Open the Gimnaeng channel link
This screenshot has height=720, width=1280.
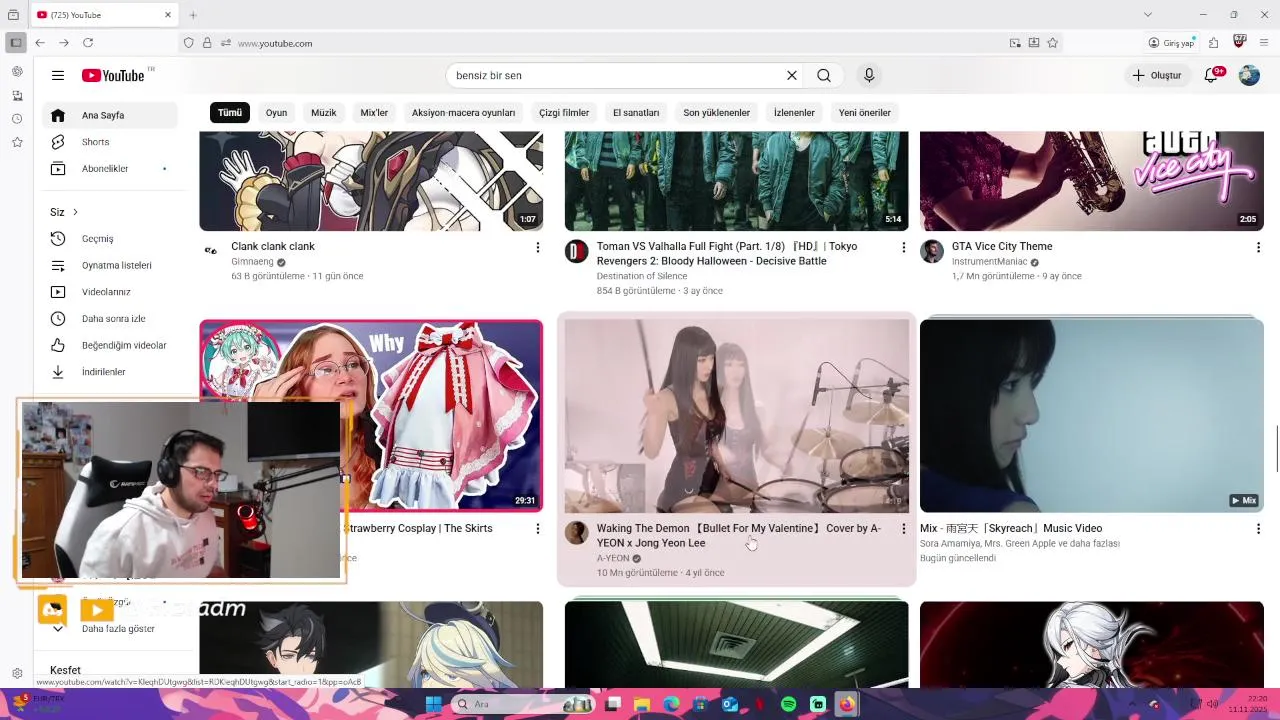click(x=253, y=262)
